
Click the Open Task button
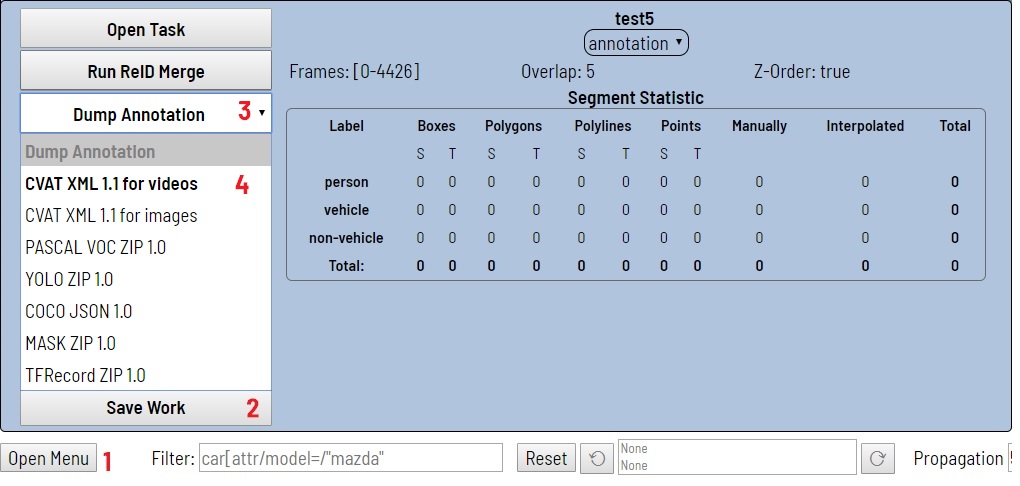(x=146, y=30)
